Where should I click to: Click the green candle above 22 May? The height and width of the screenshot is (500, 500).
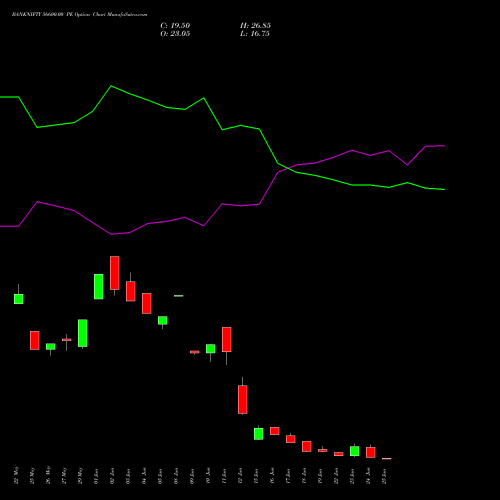pos(19,299)
